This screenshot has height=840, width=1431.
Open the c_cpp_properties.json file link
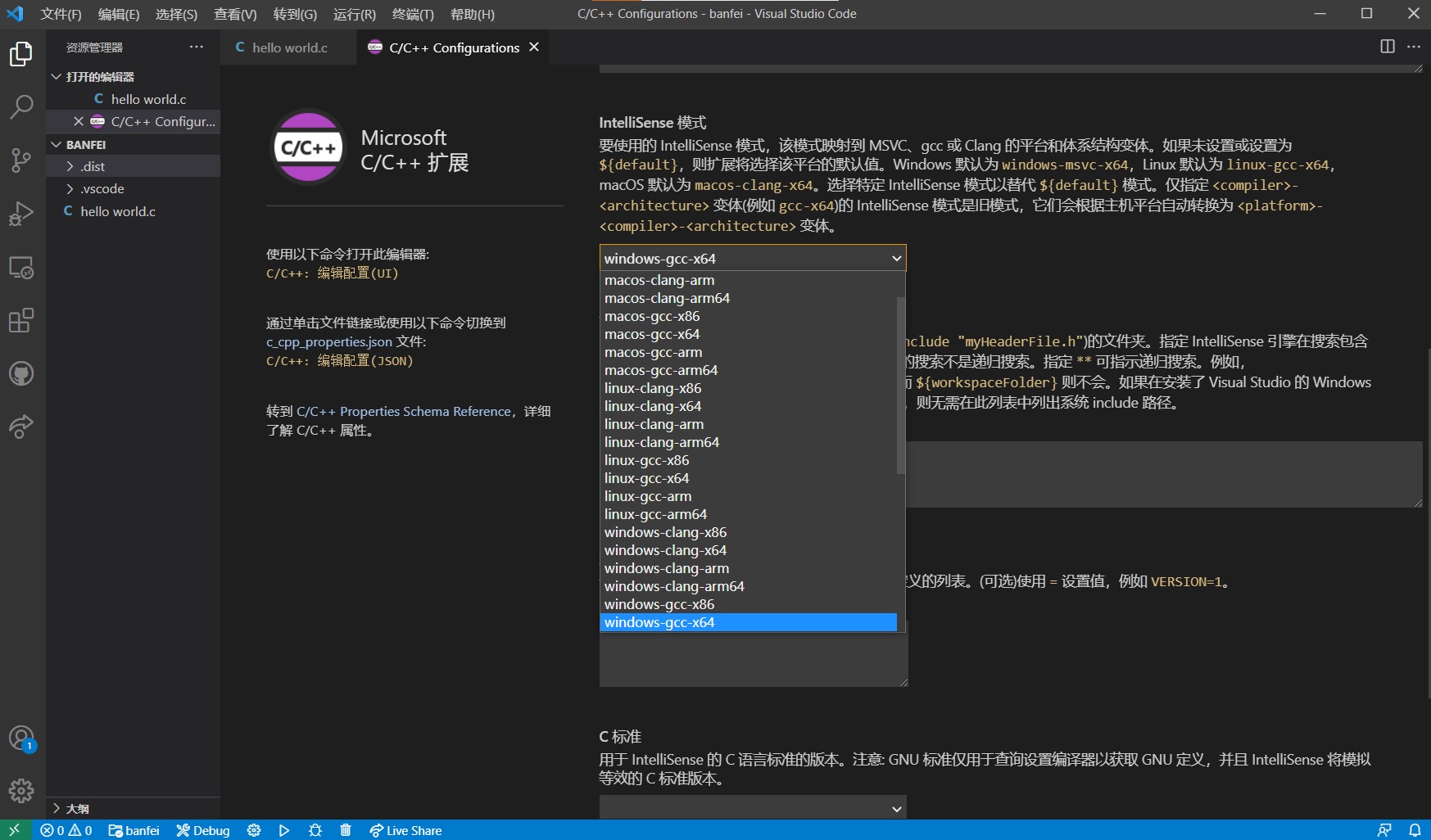tap(329, 341)
